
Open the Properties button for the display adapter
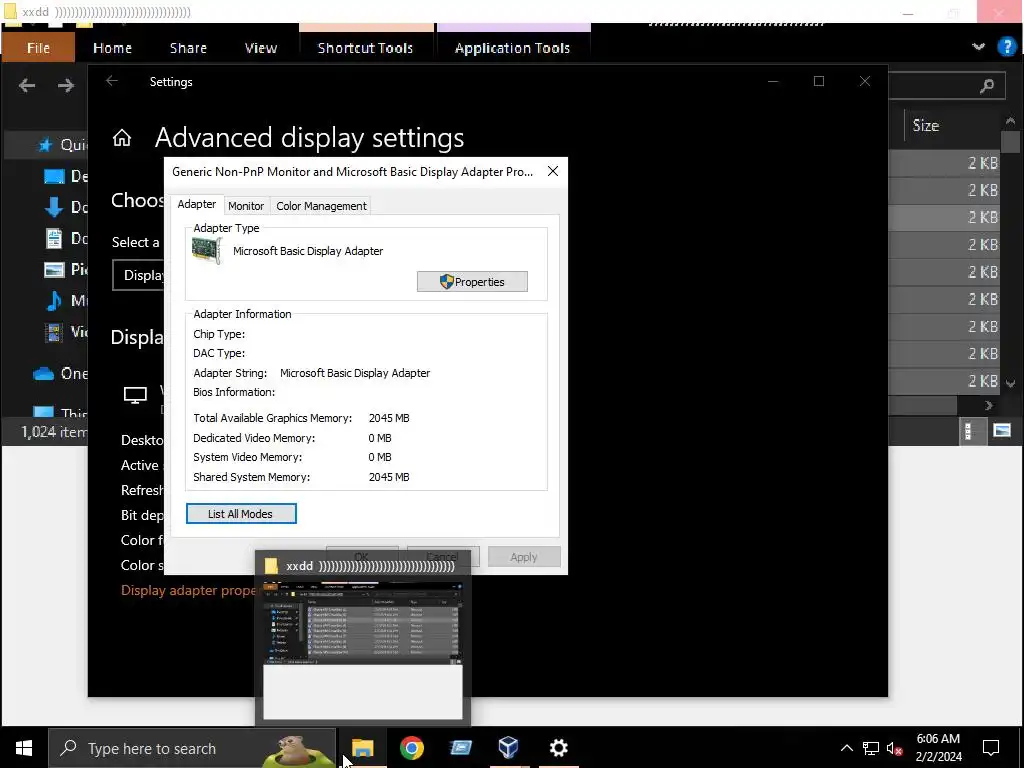[472, 281]
